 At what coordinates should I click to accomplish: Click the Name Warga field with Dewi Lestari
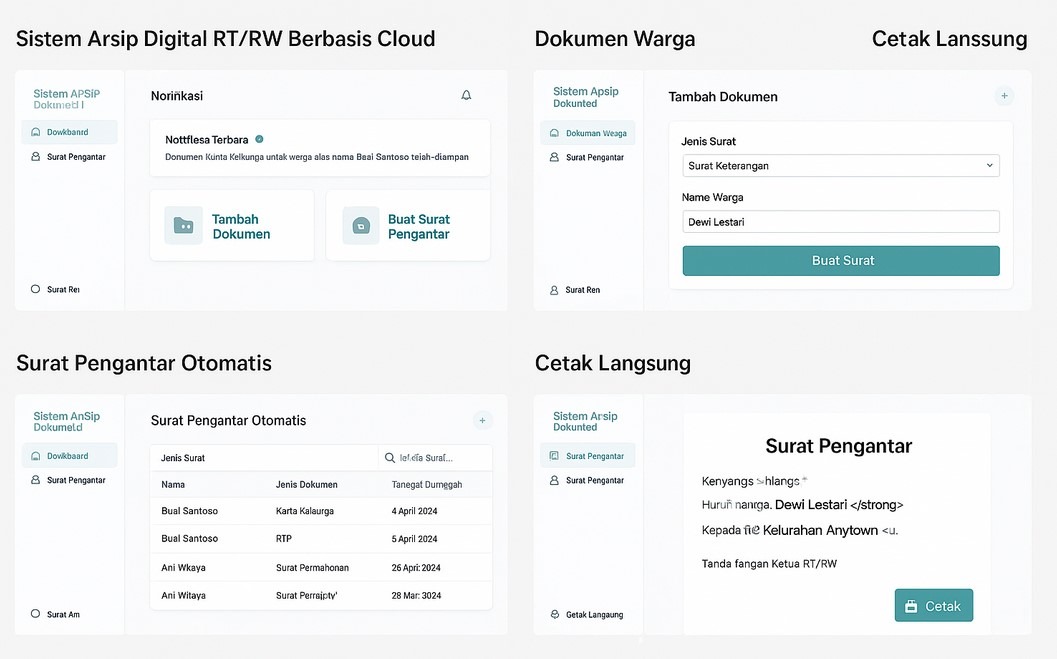point(840,222)
